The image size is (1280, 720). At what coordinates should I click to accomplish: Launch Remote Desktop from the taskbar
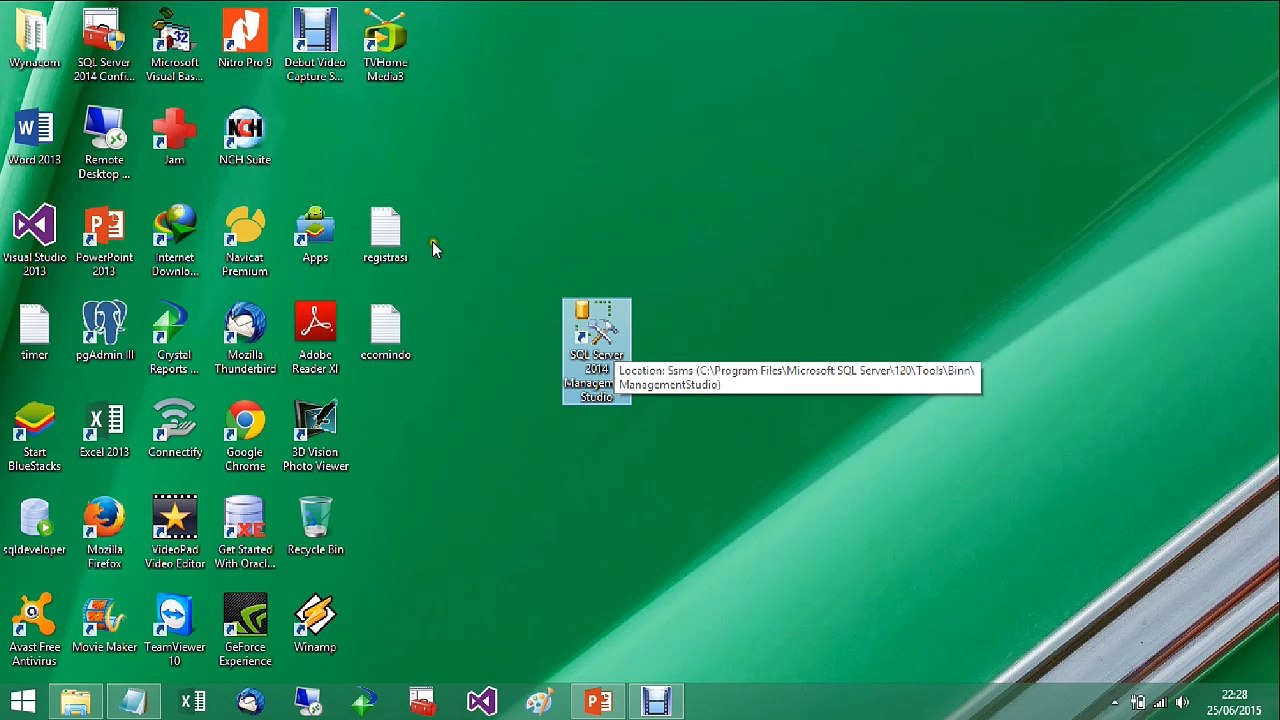pos(308,701)
